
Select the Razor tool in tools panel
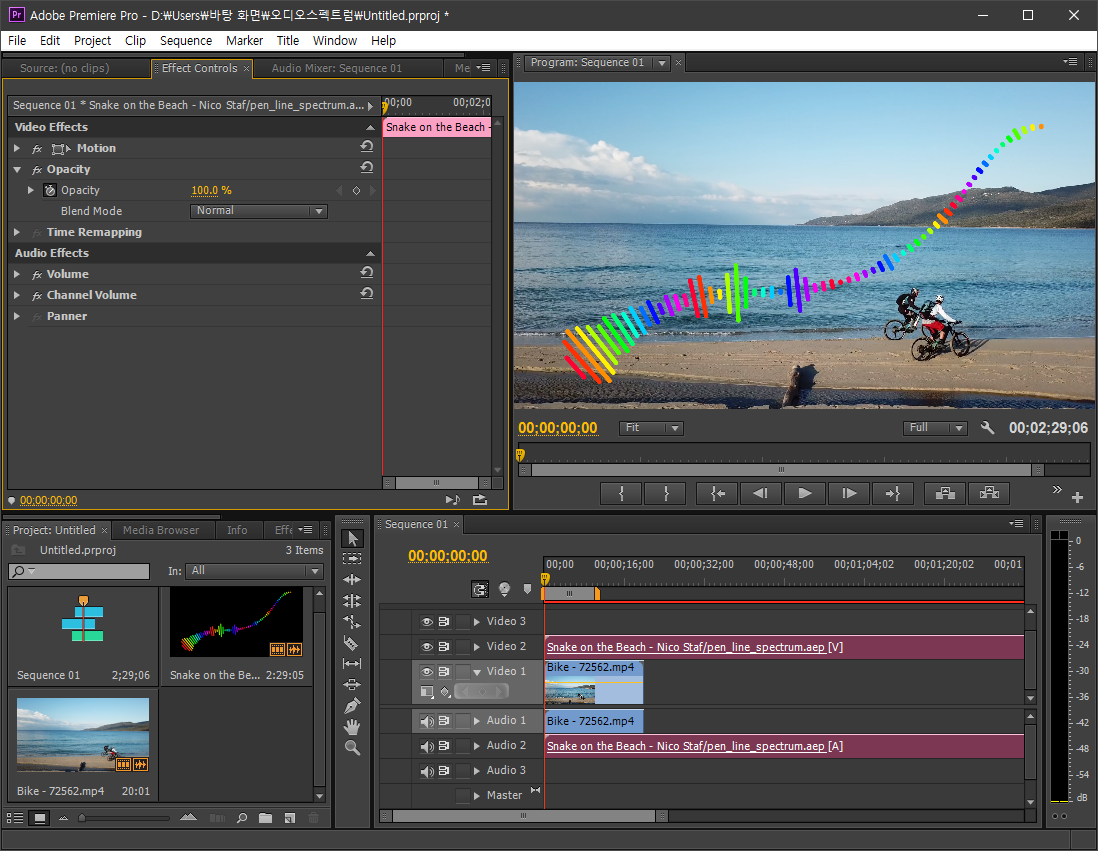(351, 643)
